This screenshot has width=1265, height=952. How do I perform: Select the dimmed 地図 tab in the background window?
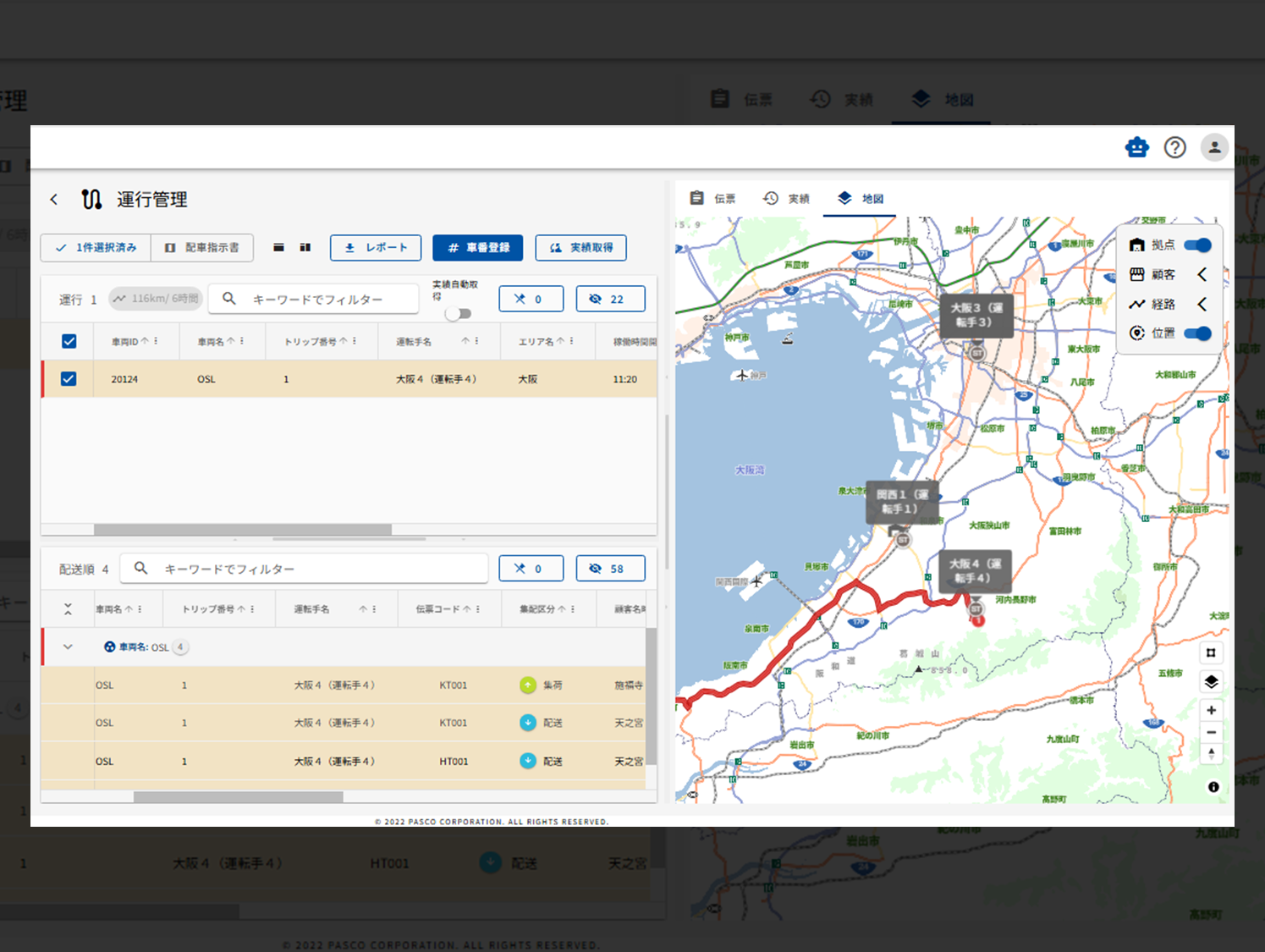pos(942,100)
